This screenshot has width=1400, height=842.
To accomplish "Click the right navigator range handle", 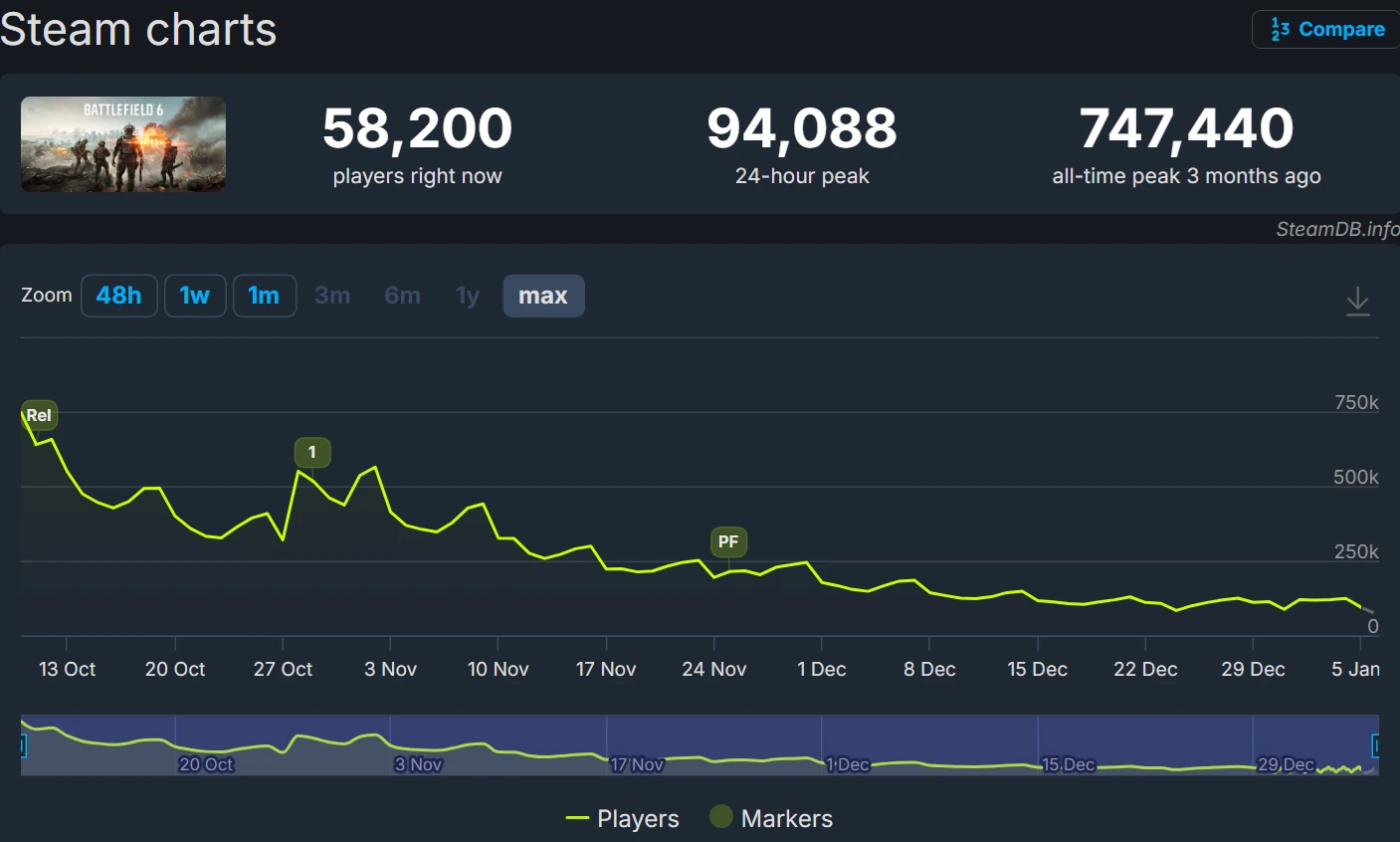I will click(x=1377, y=745).
